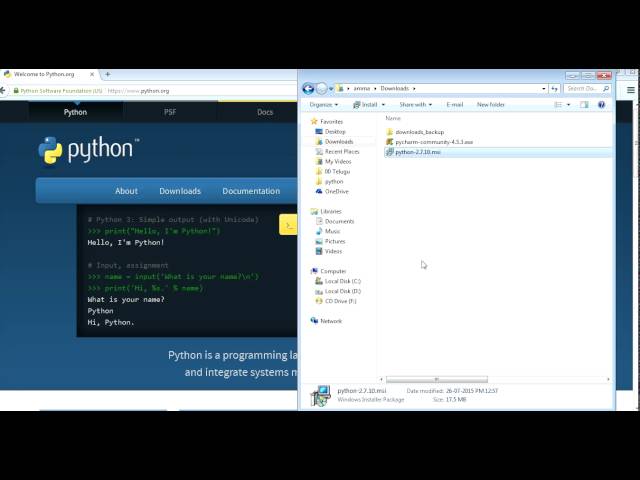Click installer package icon in details pane
The height and width of the screenshot is (480, 640).
point(320,396)
